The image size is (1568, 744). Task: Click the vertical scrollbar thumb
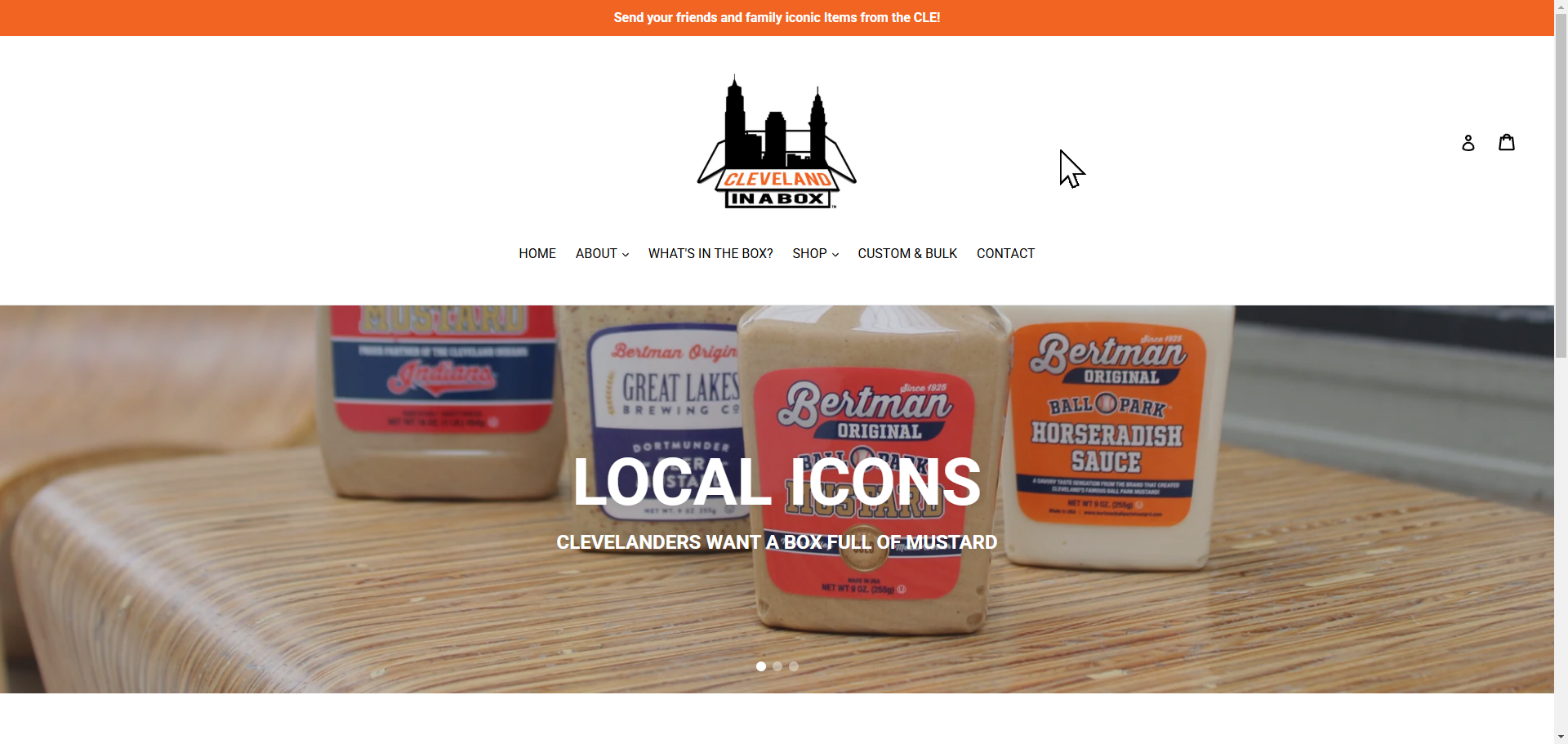(x=1561, y=185)
